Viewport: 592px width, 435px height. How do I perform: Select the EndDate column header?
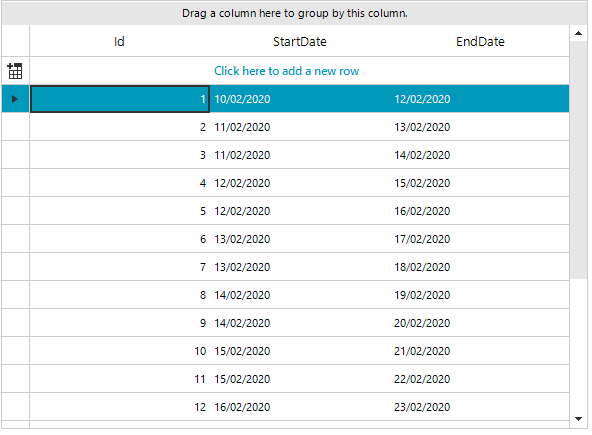(x=480, y=41)
